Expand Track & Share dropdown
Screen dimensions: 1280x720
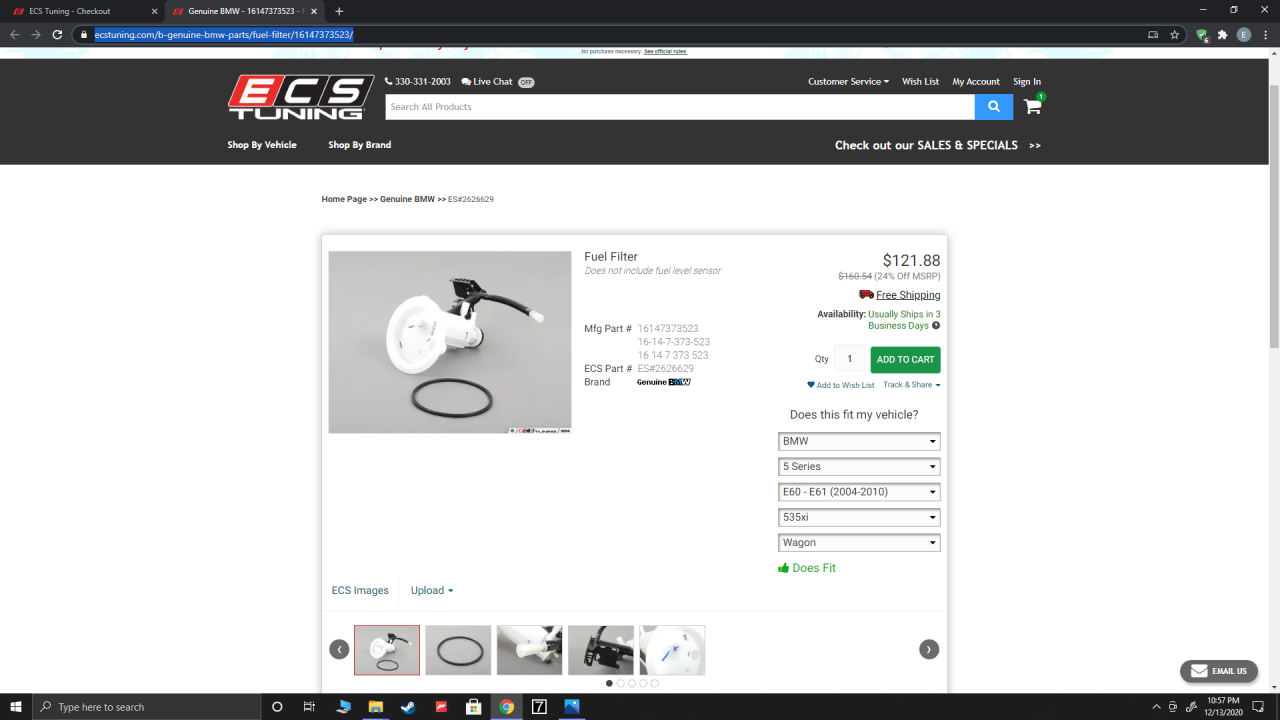[912, 385]
